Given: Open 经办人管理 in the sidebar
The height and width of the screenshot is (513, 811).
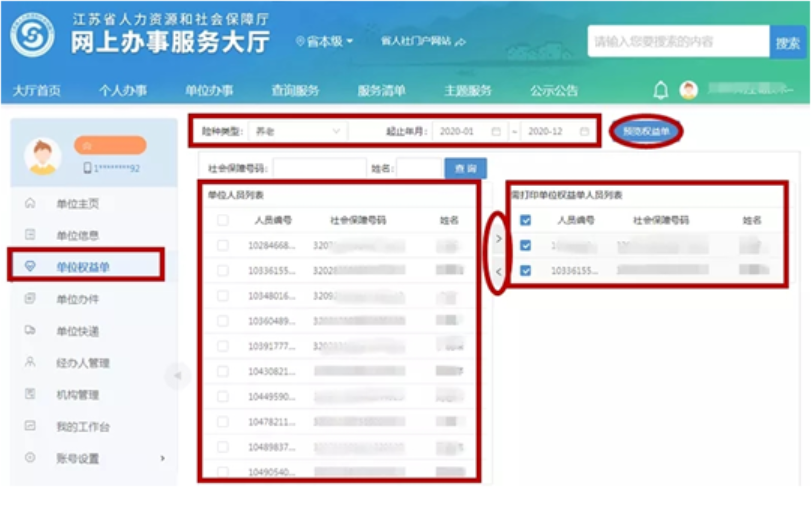Looking at the screenshot, I should coord(83,363).
